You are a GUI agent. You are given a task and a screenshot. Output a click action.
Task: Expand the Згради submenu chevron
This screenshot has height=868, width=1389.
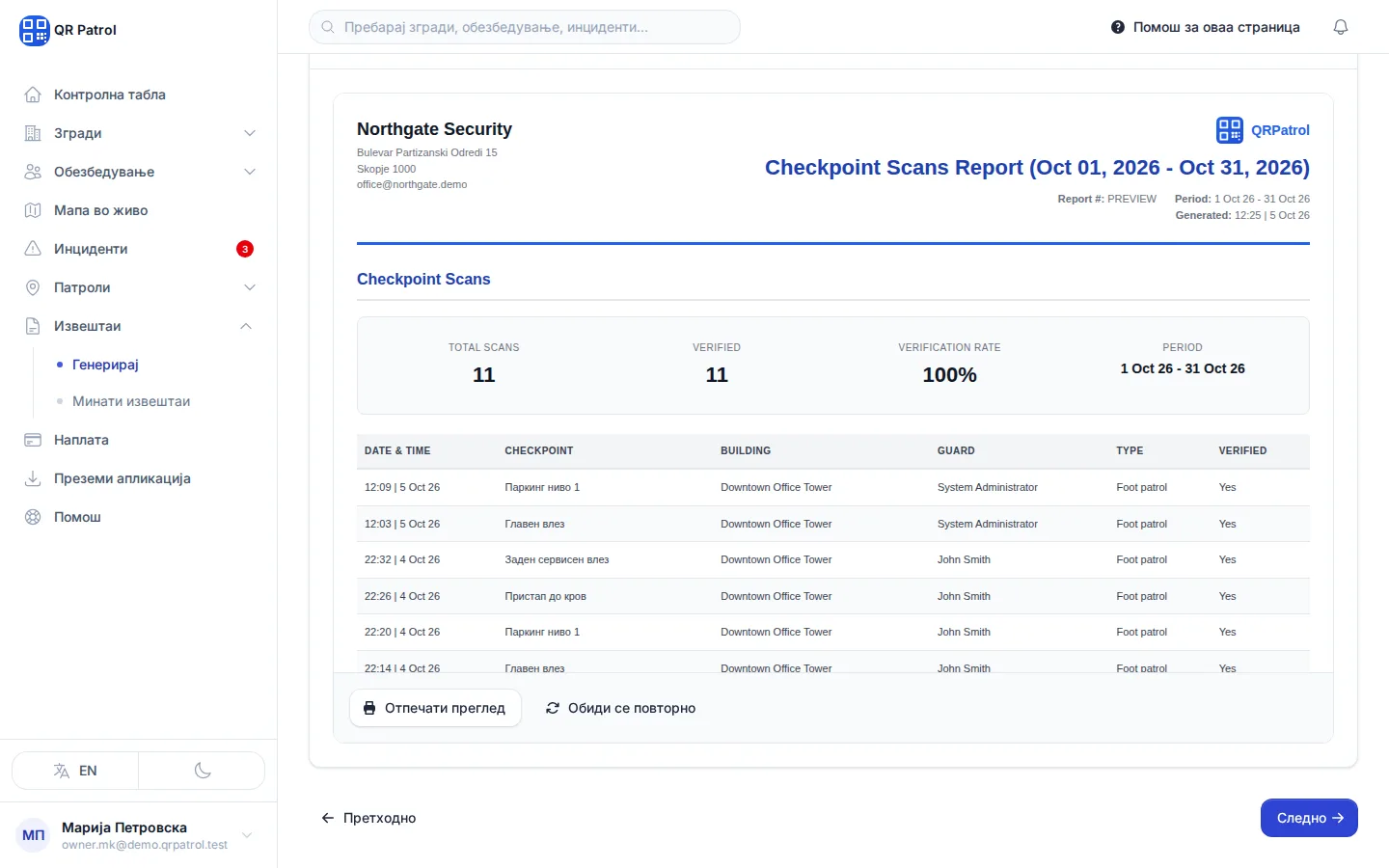tap(250, 133)
